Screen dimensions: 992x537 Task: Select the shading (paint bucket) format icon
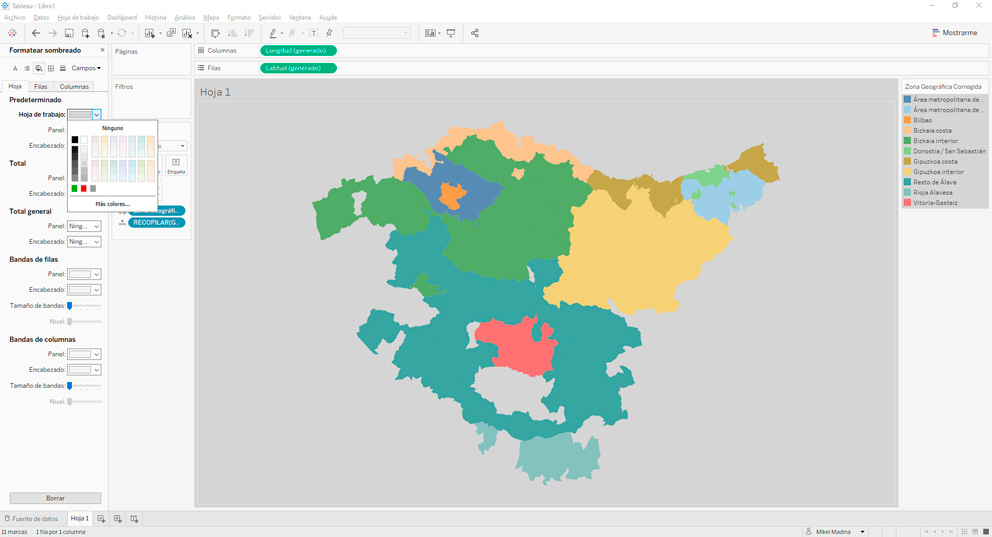[x=39, y=68]
